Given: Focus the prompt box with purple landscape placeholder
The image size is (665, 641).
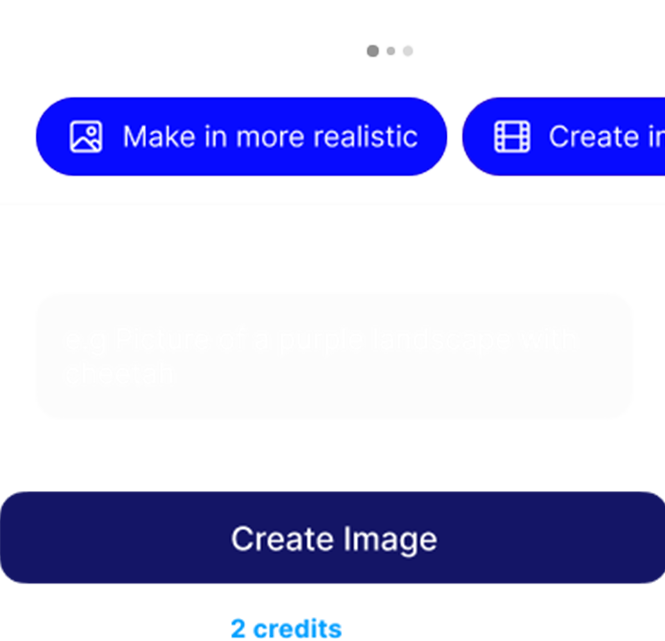Looking at the screenshot, I should pos(334,356).
